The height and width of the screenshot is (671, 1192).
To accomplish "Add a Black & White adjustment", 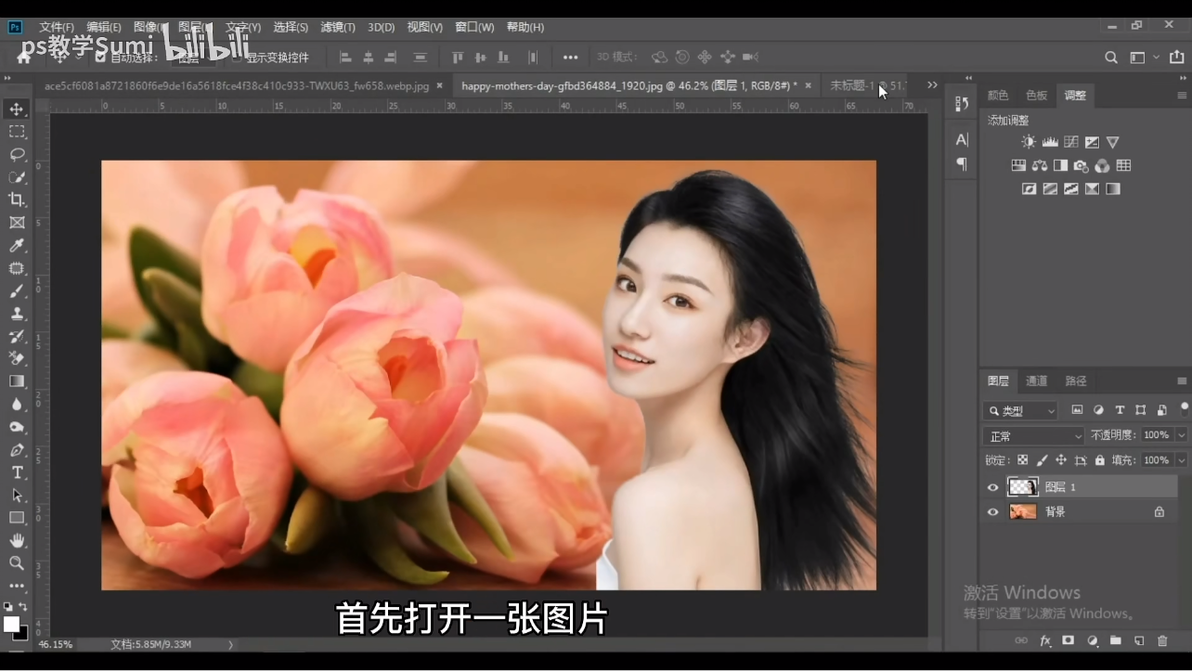I will tap(1060, 166).
